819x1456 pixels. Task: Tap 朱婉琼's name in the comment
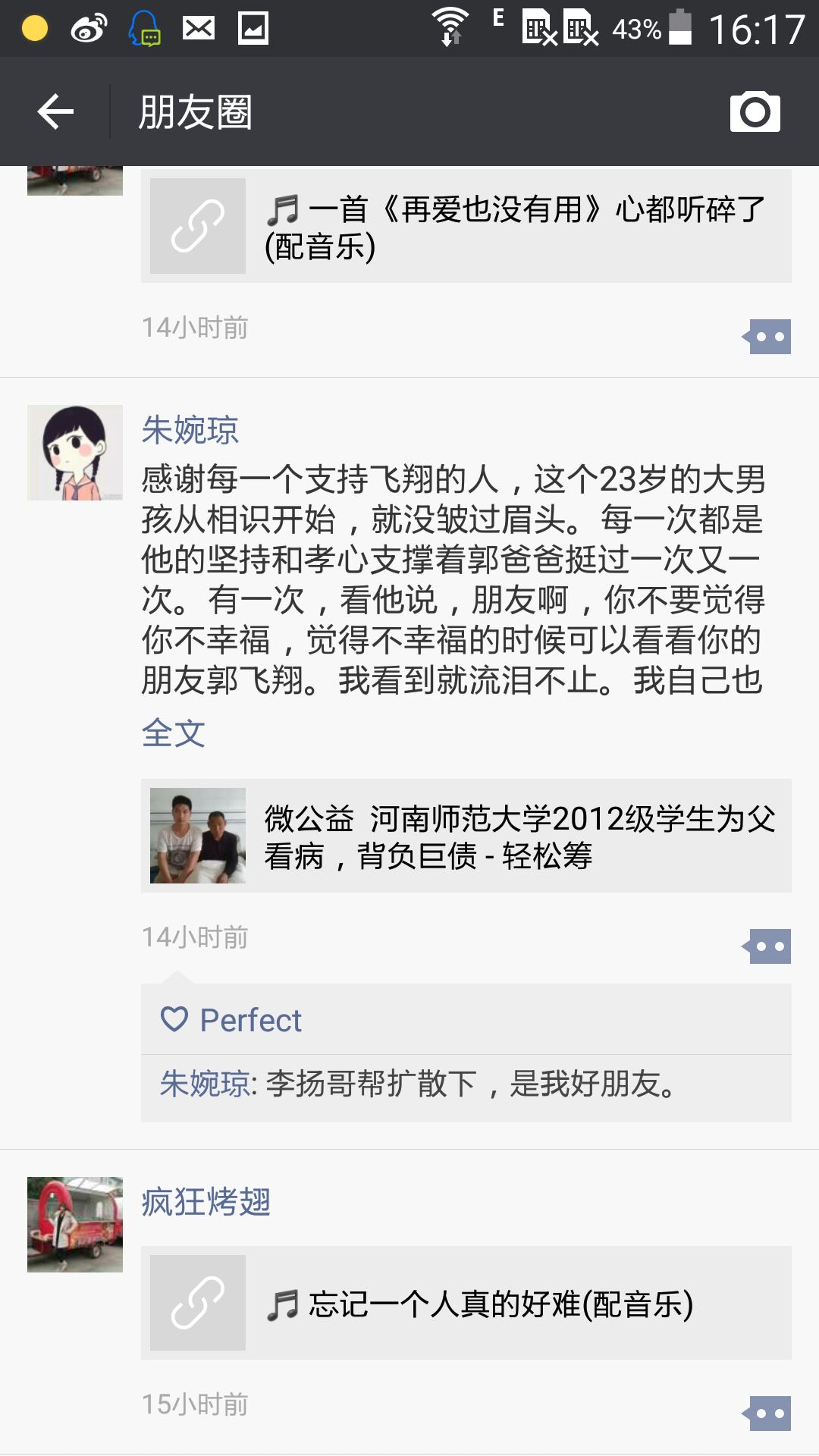pyautogui.click(x=205, y=1084)
